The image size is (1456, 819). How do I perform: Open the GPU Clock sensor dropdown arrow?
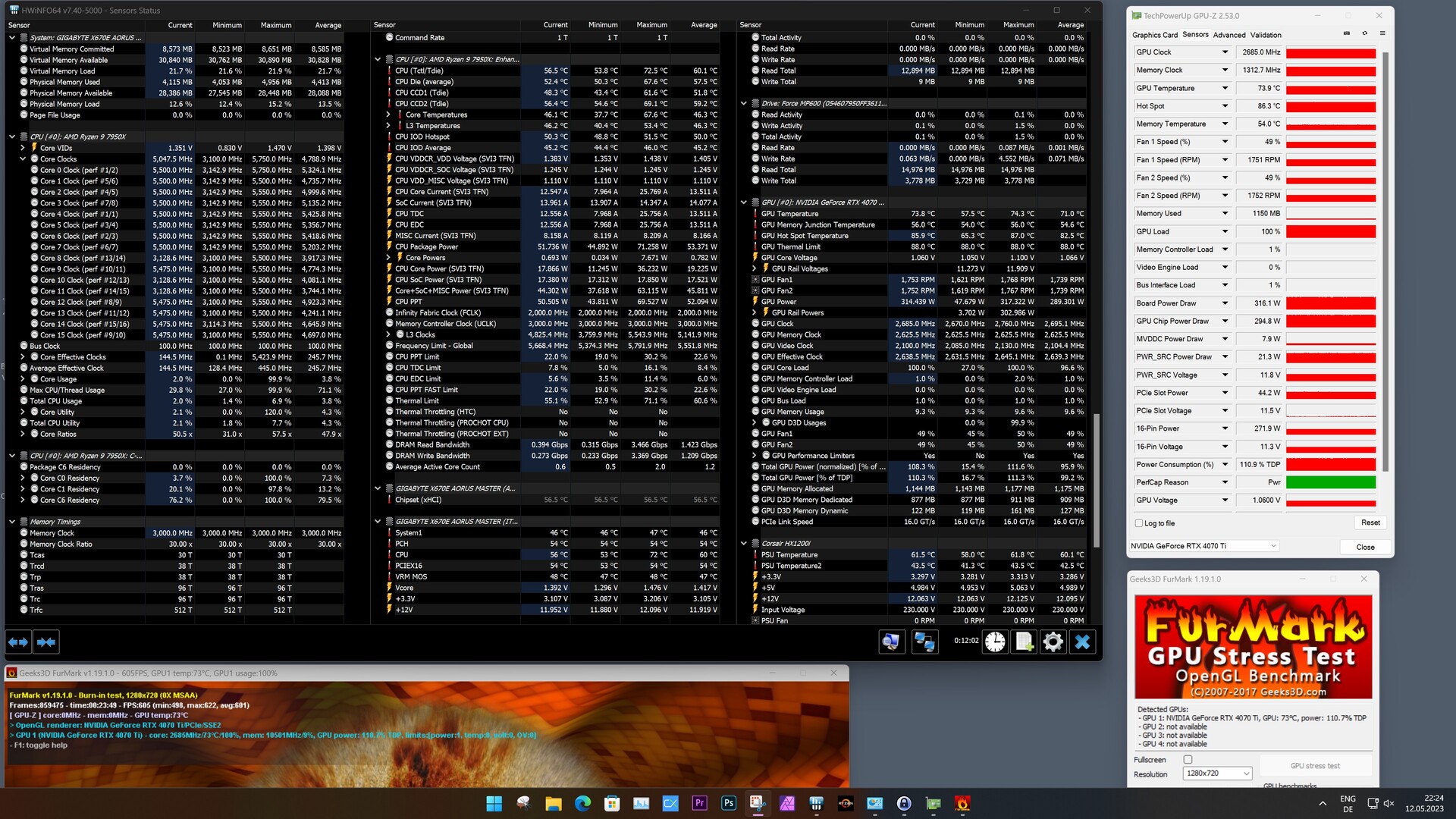click(1225, 52)
